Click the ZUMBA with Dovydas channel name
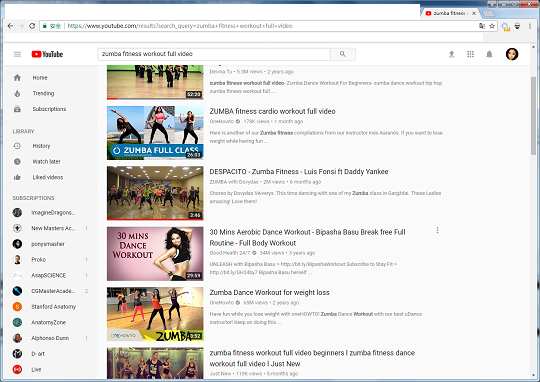The image size is (540, 382). (x=234, y=182)
